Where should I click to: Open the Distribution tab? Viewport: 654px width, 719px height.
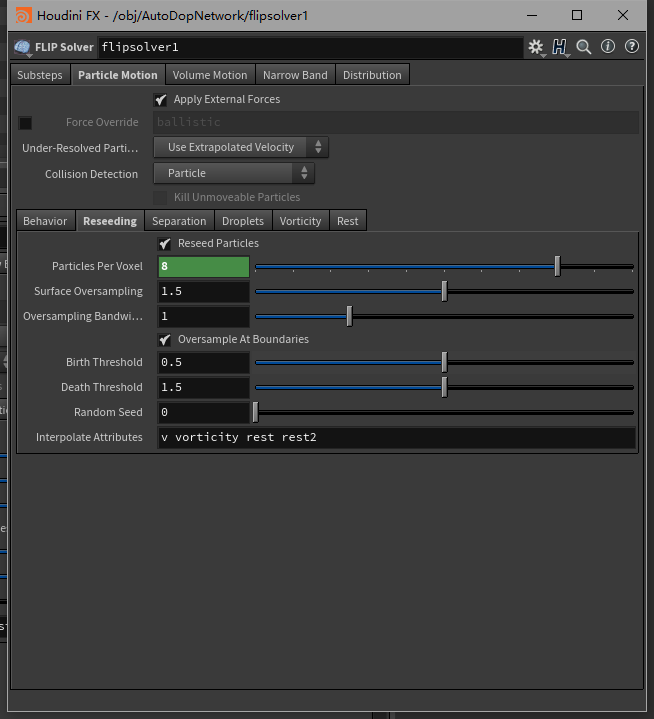(372, 75)
